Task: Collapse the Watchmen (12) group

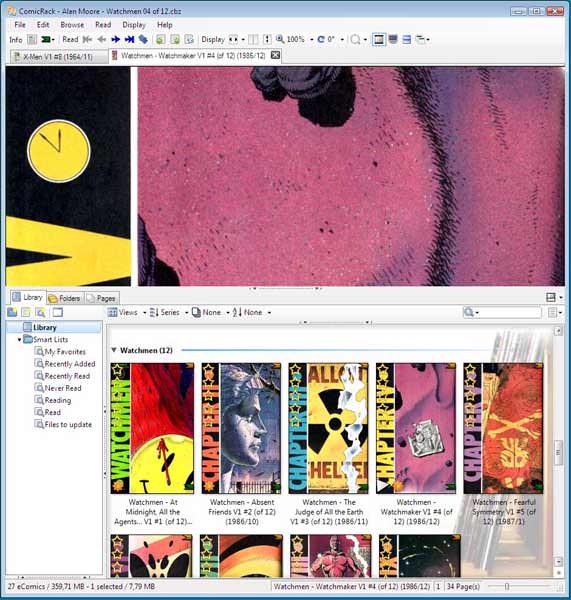Action: (114, 350)
